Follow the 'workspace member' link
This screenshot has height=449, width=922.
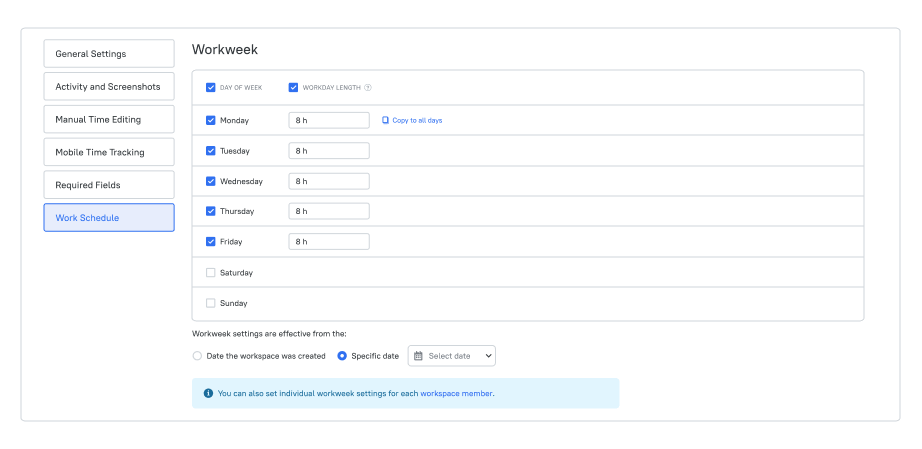[x=457, y=393]
